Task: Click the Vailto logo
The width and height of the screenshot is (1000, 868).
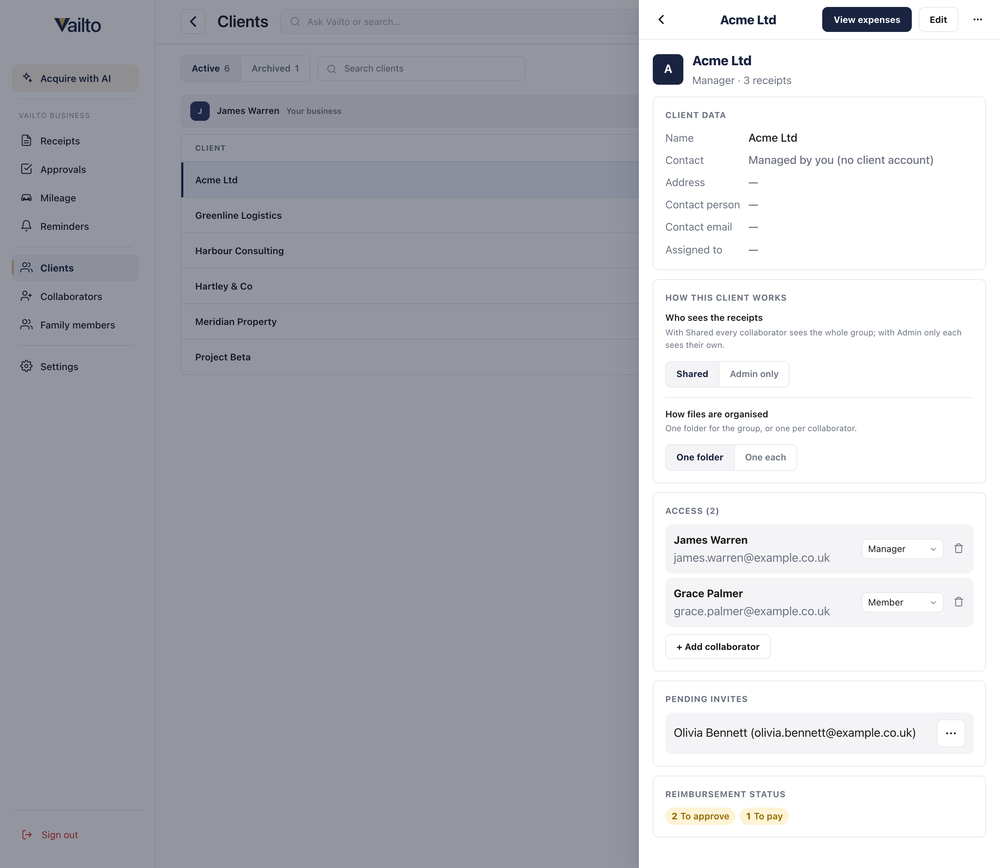Action: click(77, 25)
